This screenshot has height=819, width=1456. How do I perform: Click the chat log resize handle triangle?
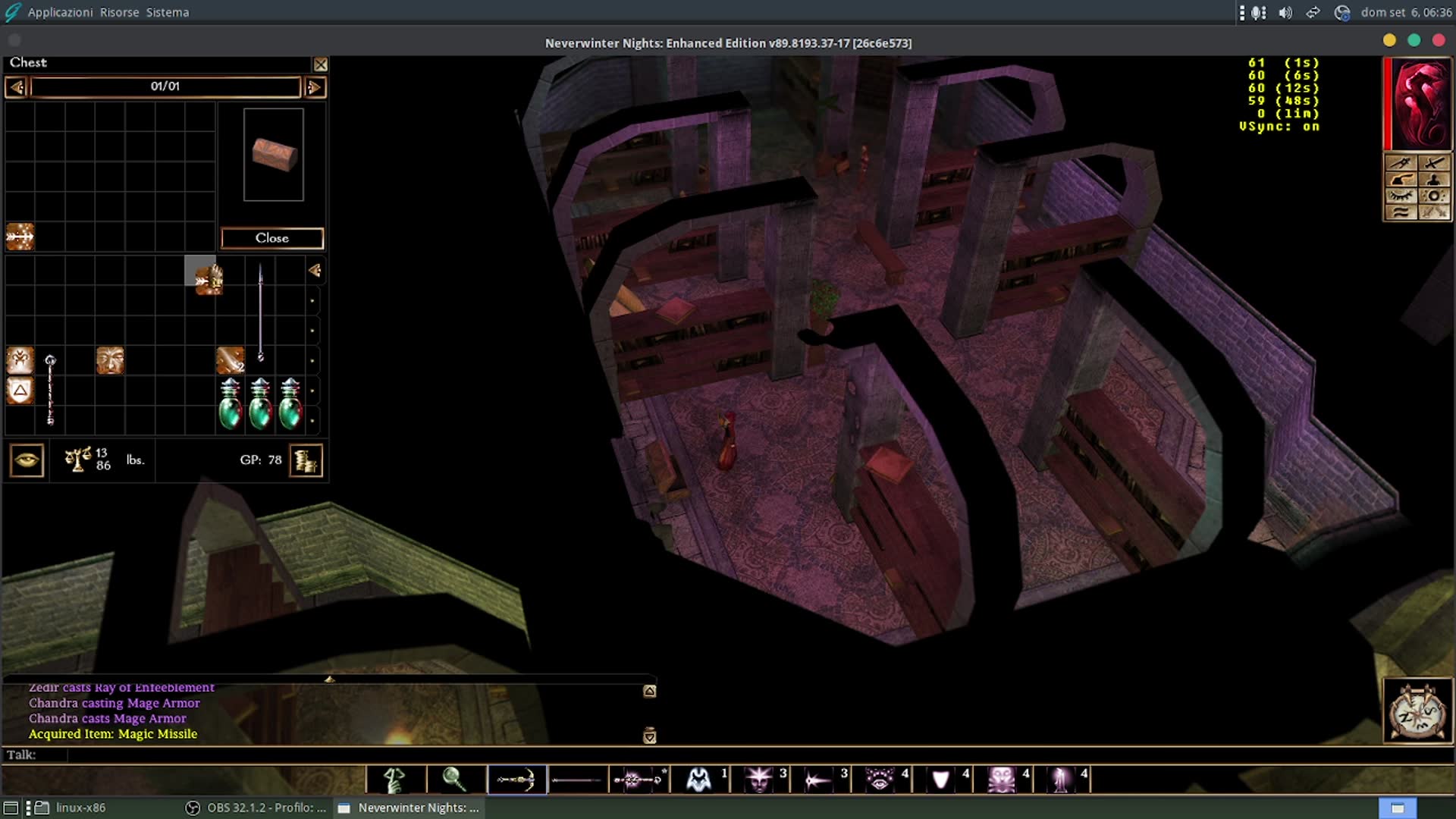coord(329,679)
